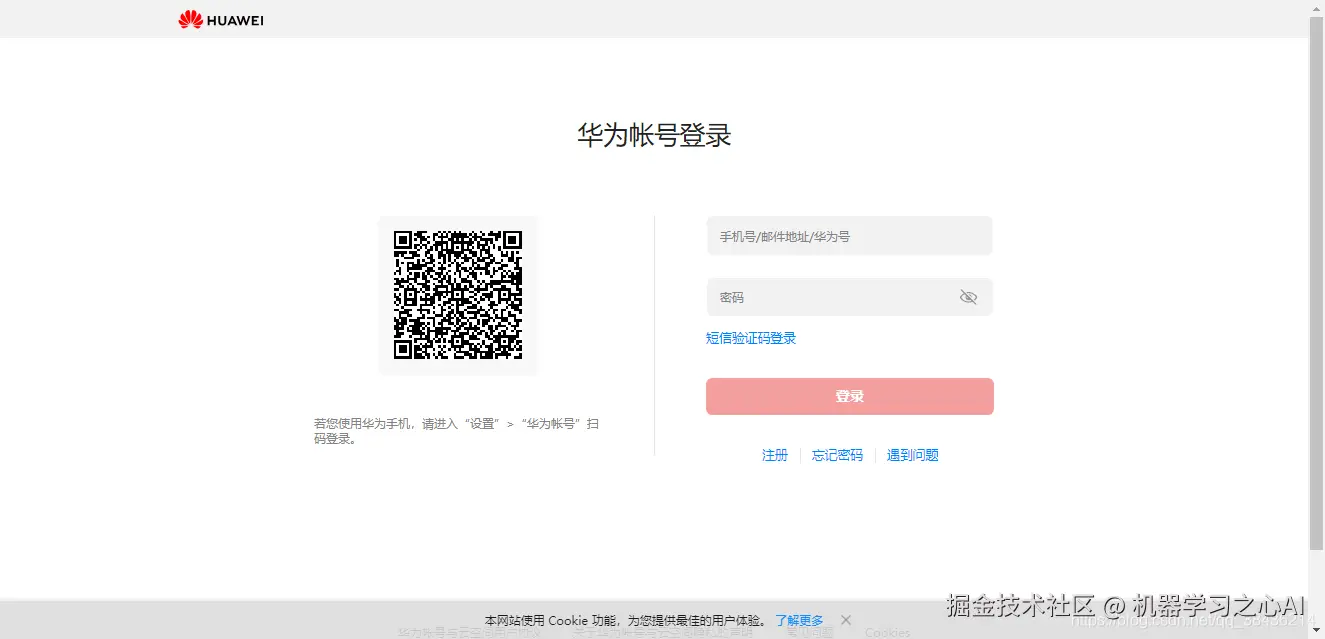Focus the 手机号/邮件地址/华为号 input field
Screen dimensions: 1325x639
[x=849, y=236]
